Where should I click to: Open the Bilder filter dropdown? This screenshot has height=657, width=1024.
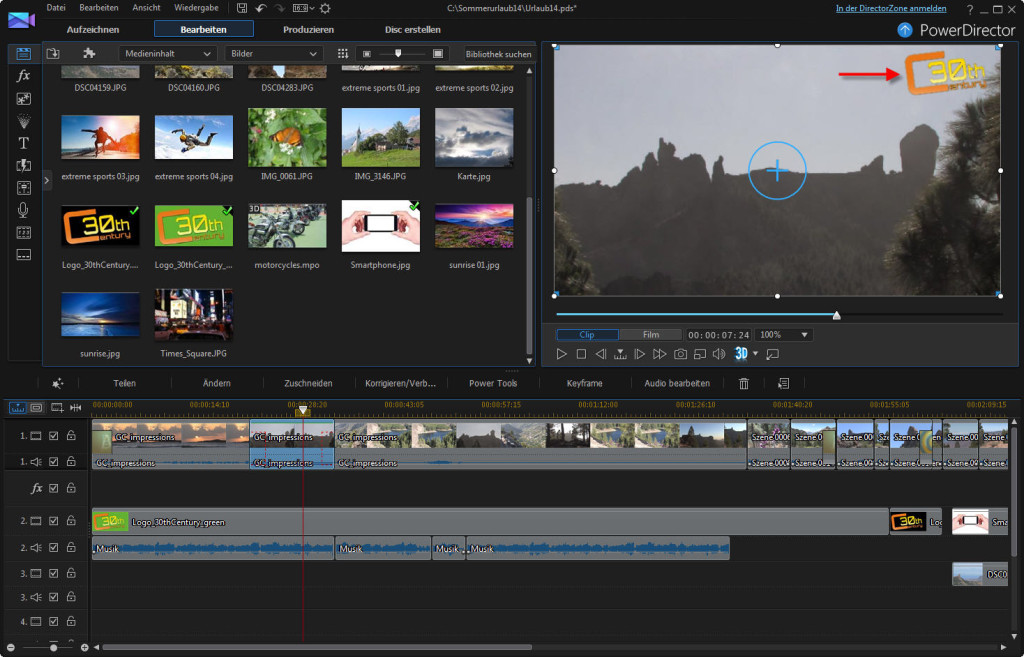[272, 53]
